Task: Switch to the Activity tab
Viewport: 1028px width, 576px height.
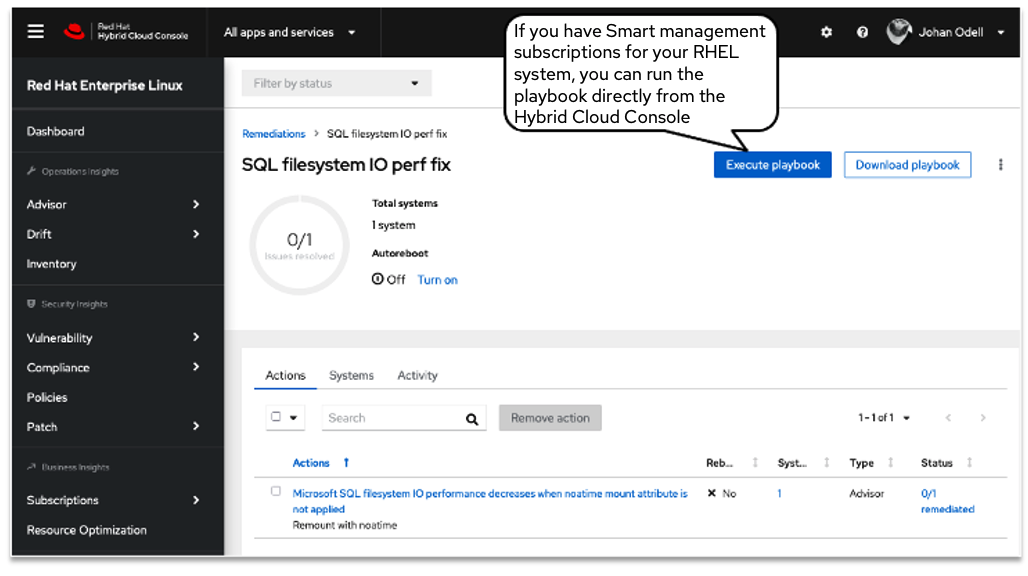Action: (417, 376)
